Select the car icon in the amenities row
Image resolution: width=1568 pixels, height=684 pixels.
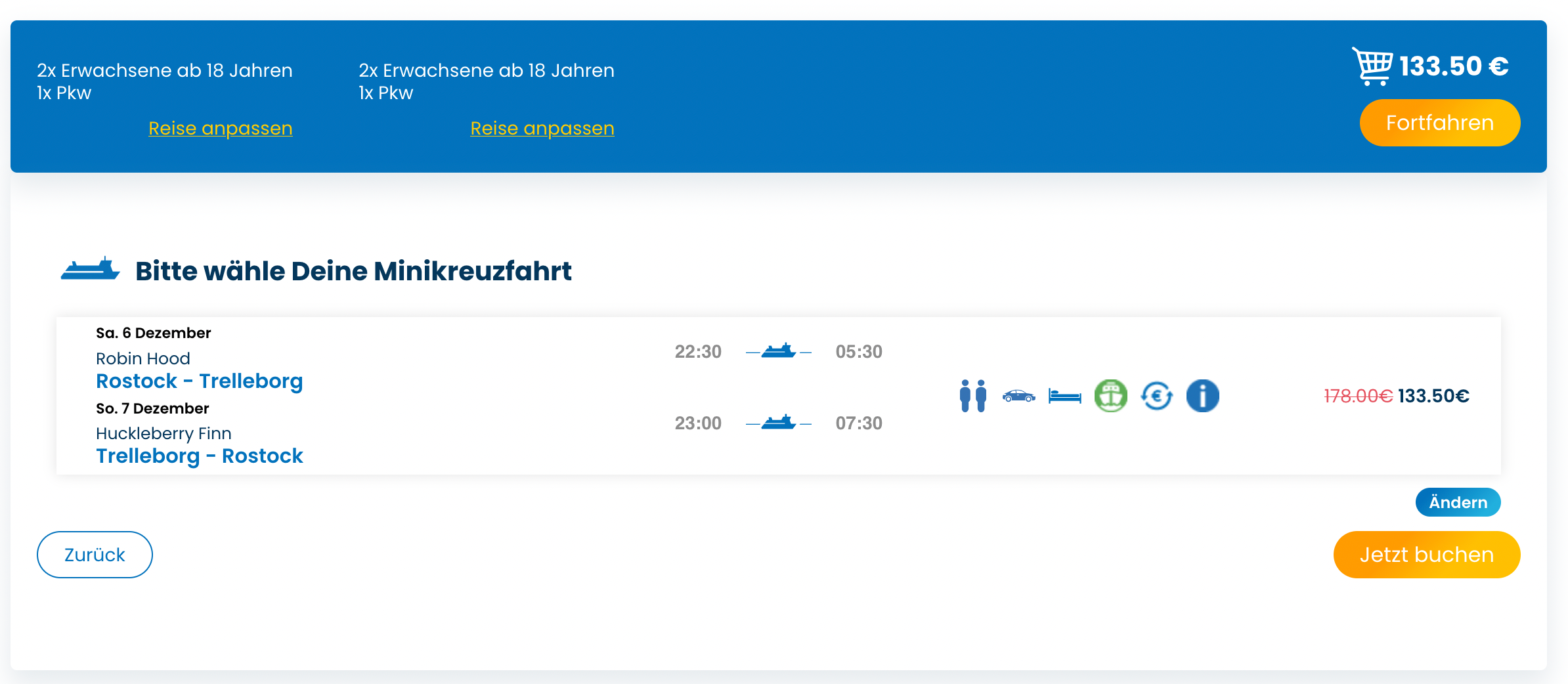[x=1018, y=395]
